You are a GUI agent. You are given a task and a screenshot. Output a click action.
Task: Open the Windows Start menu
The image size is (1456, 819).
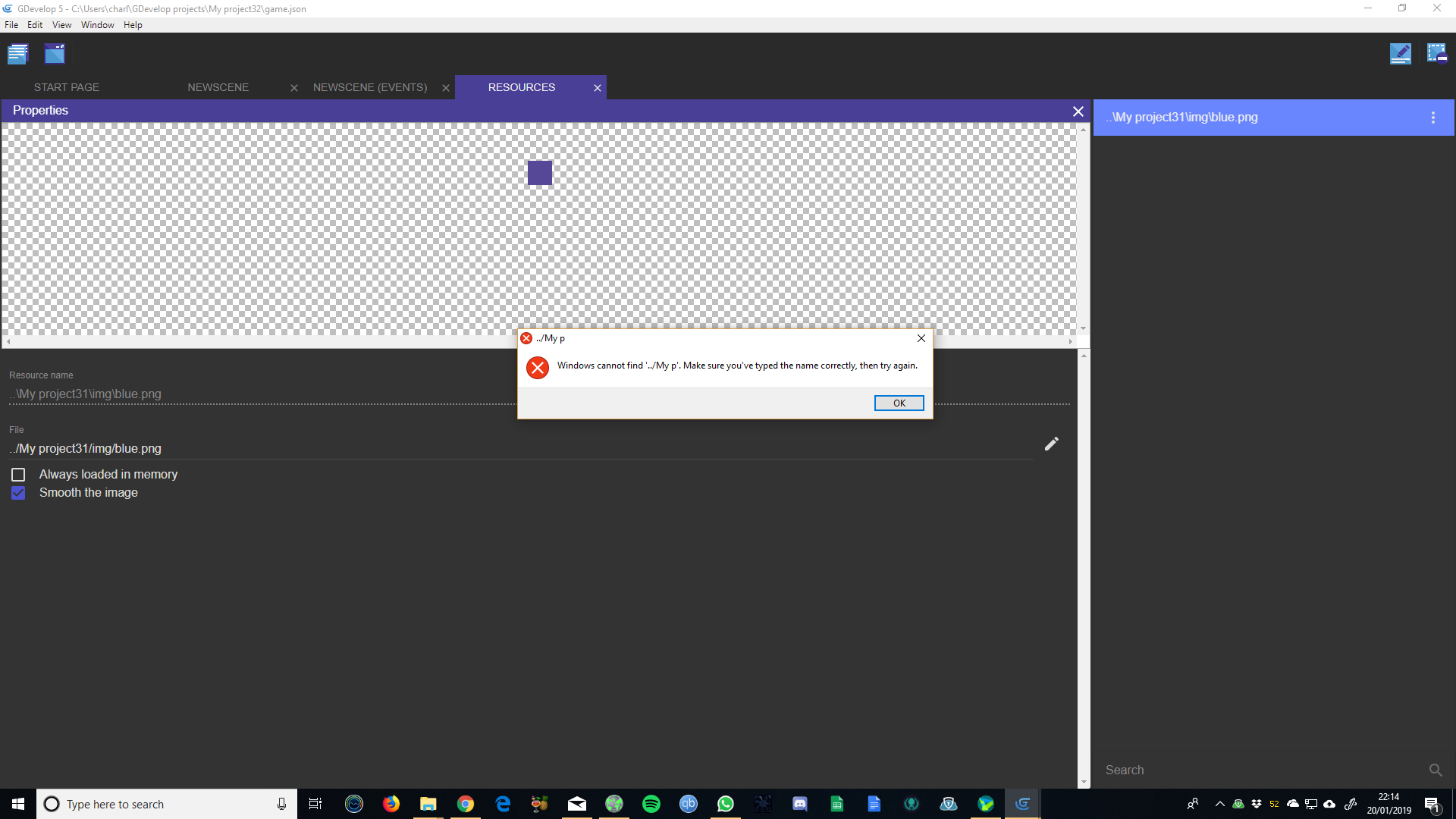click(x=18, y=804)
